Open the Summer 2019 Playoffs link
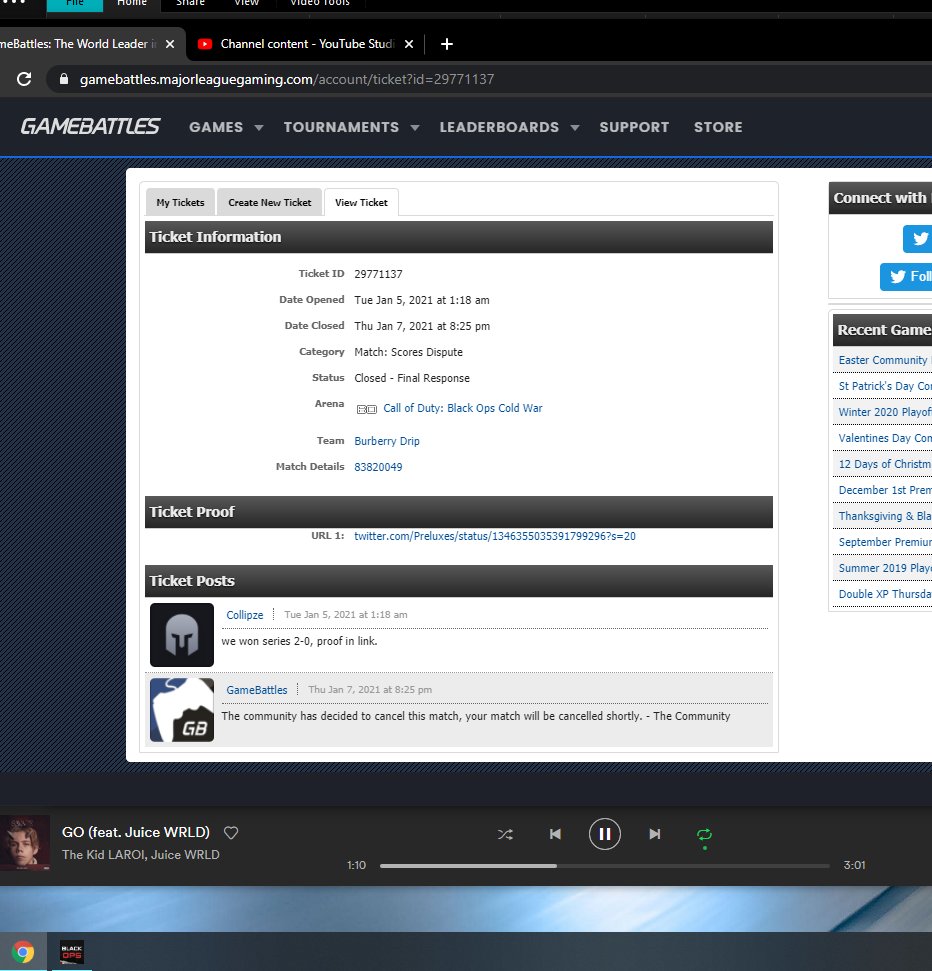 884,568
